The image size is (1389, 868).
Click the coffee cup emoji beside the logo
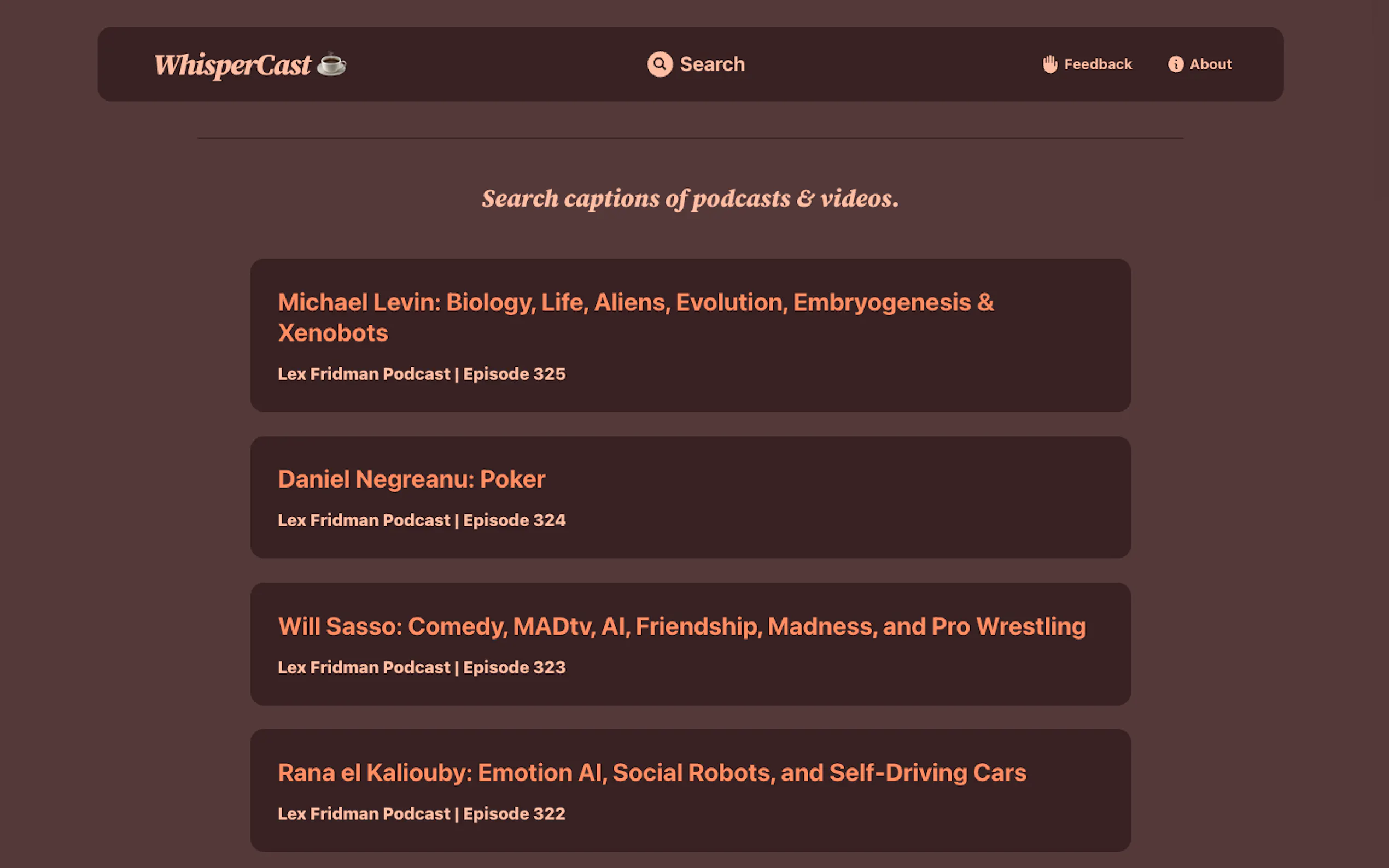coord(331,64)
